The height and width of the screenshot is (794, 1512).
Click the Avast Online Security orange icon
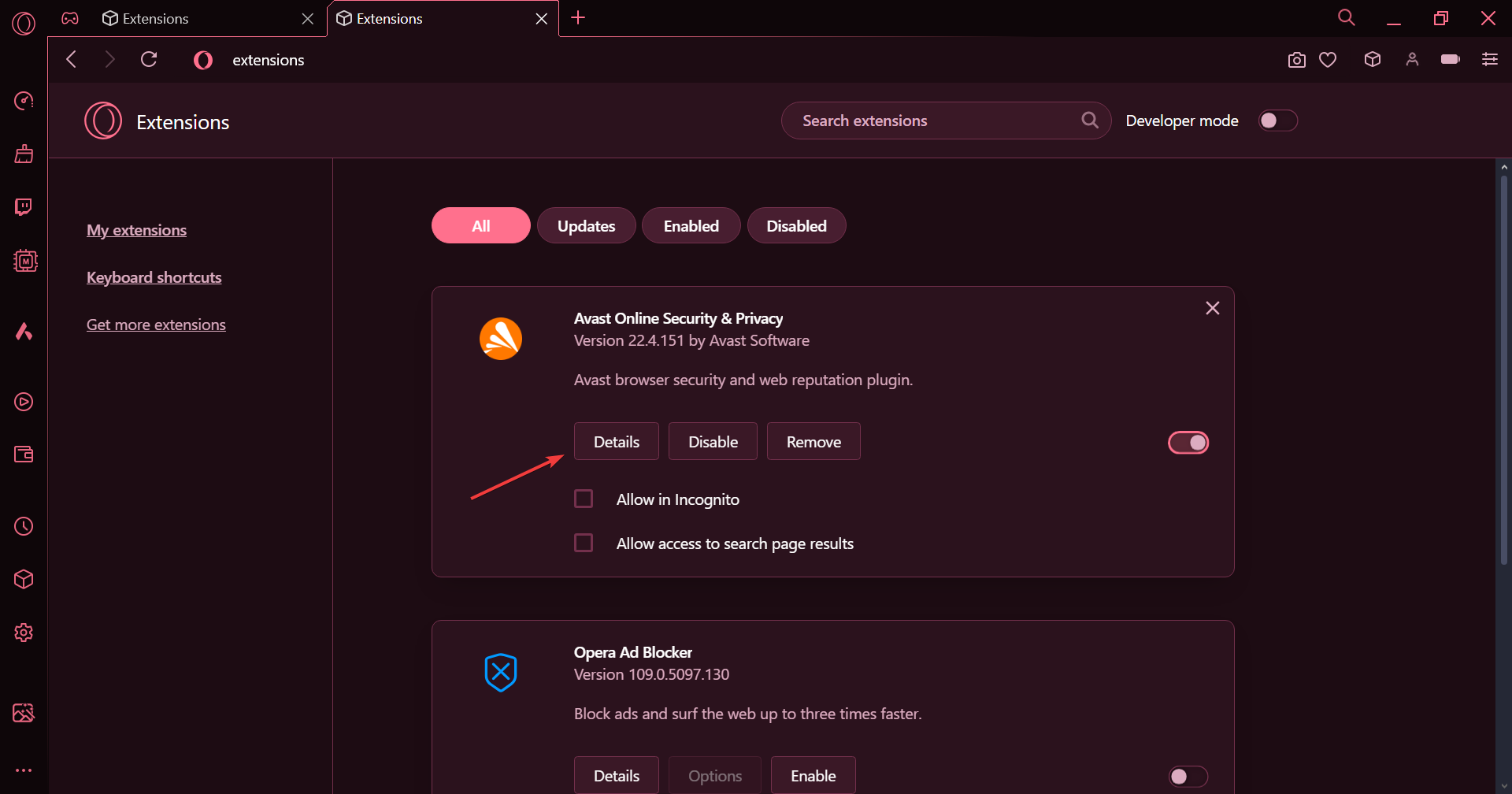(x=501, y=339)
